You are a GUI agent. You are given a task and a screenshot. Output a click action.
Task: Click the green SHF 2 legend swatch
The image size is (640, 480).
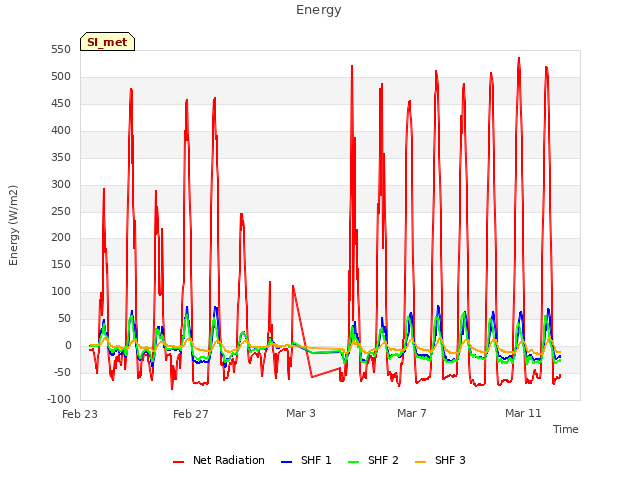click(x=353, y=462)
